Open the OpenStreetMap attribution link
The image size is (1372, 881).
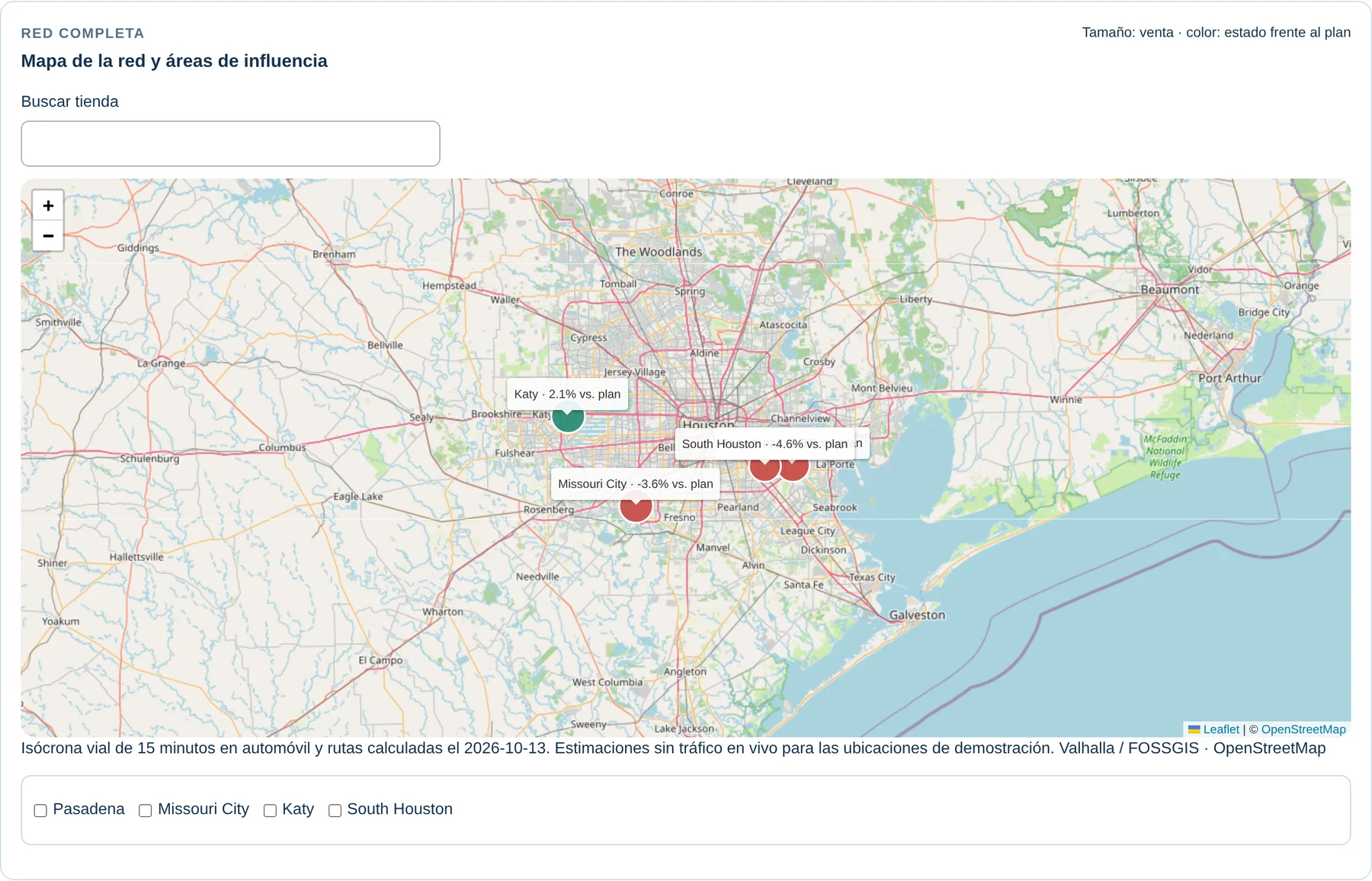[1303, 729]
